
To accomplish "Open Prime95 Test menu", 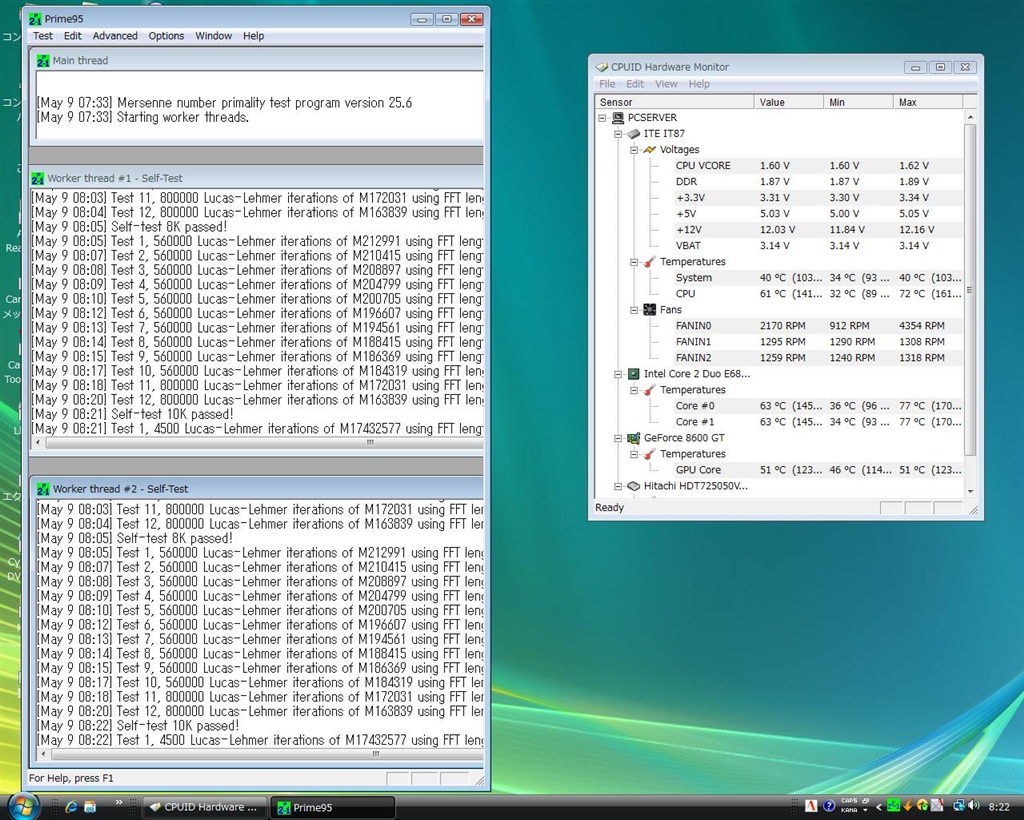I will (43, 36).
